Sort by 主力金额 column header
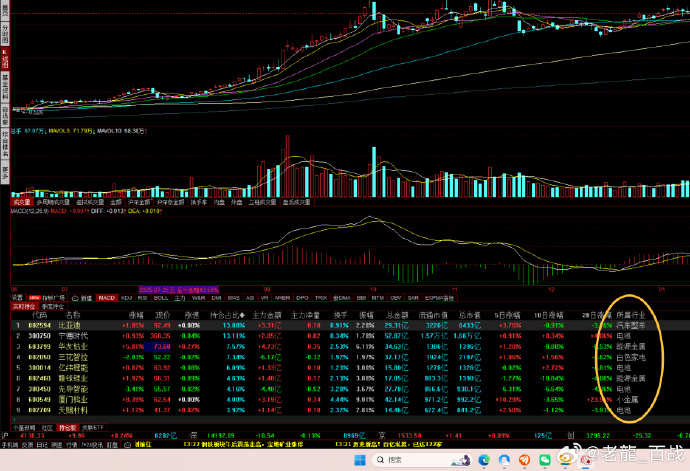Screen dimensions: 690x471 267,315
